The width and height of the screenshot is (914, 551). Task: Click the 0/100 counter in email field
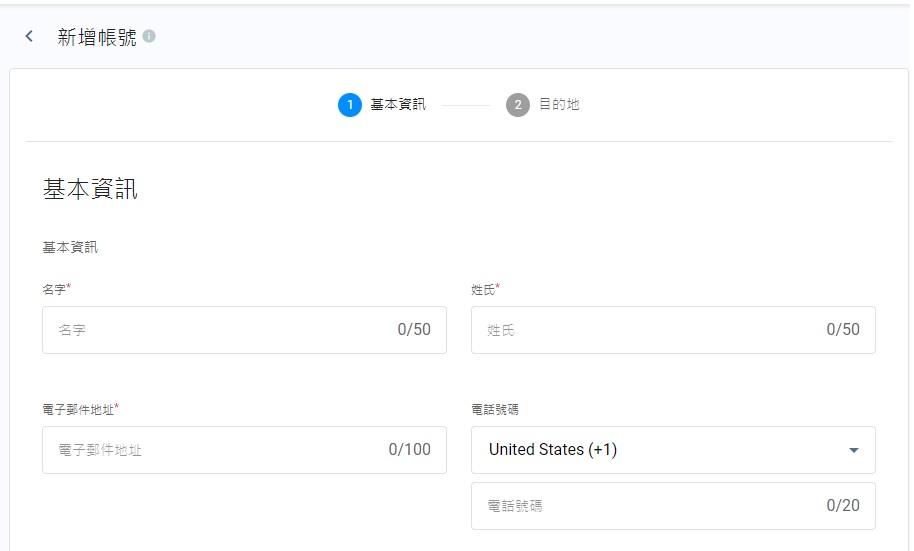[x=410, y=450]
